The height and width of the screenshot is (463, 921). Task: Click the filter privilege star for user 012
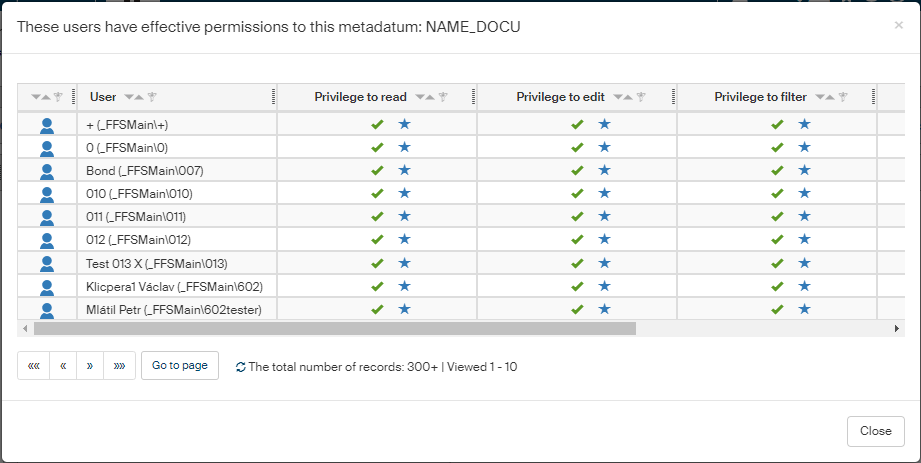[x=804, y=240]
